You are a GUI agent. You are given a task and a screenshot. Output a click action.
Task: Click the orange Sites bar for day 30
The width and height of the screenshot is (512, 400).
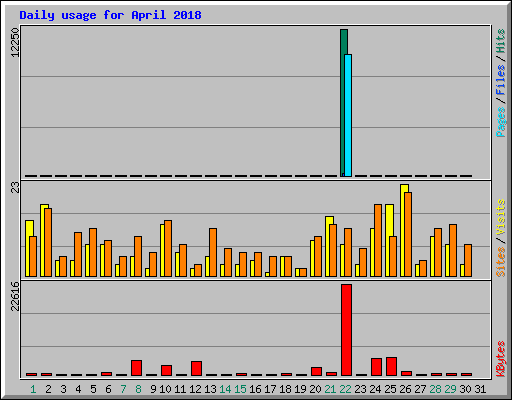point(468,260)
